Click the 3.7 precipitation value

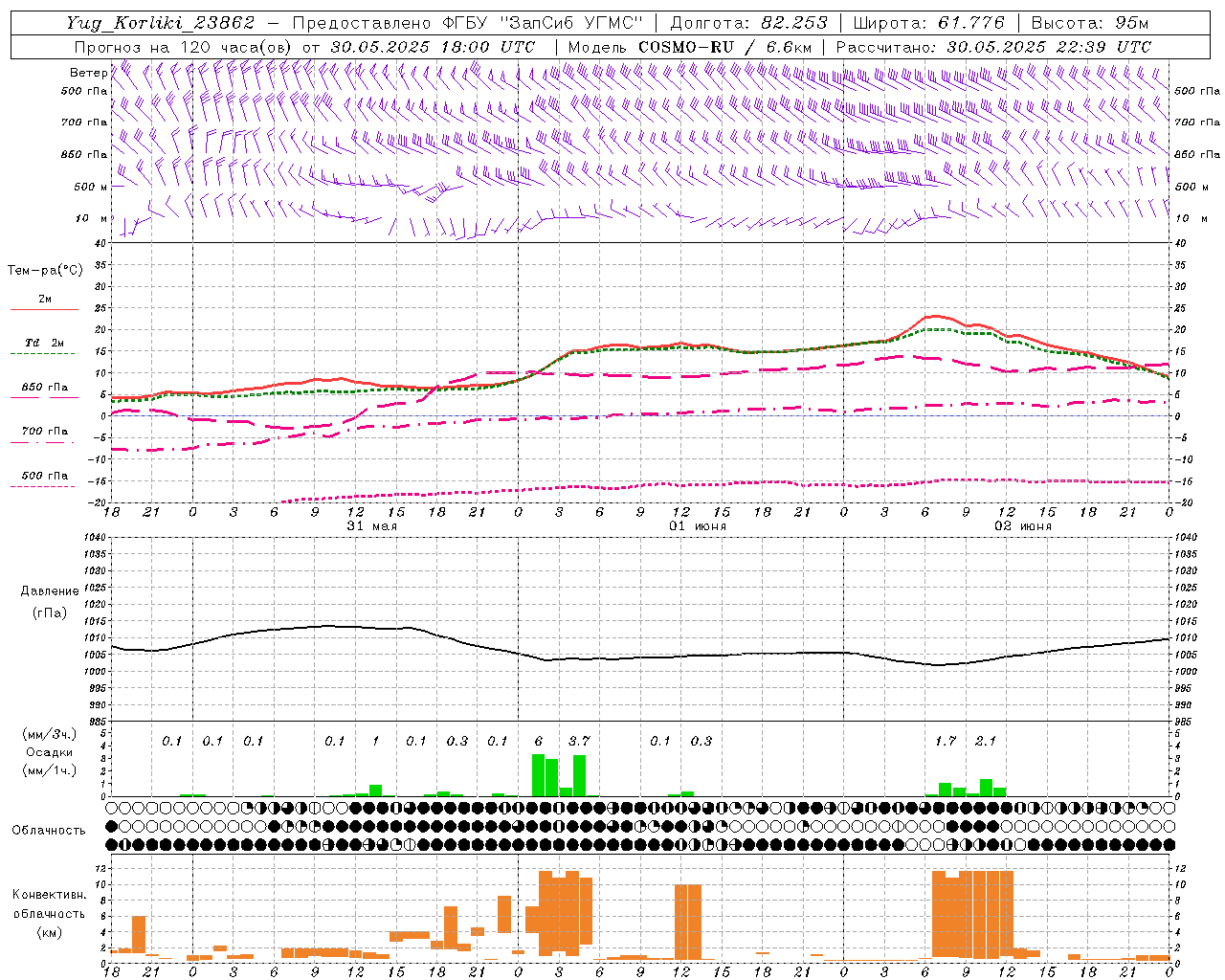[579, 741]
